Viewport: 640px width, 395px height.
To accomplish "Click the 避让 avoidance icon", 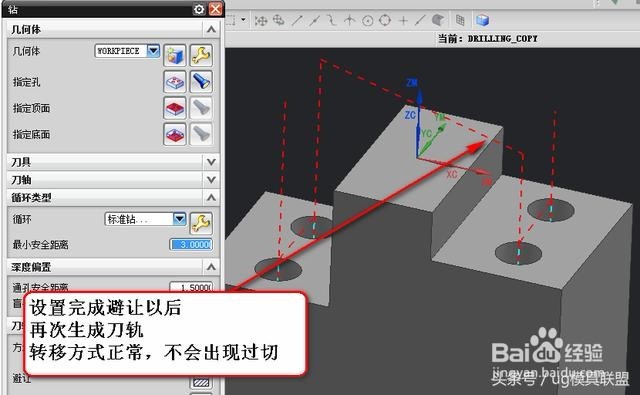I will click(x=201, y=382).
